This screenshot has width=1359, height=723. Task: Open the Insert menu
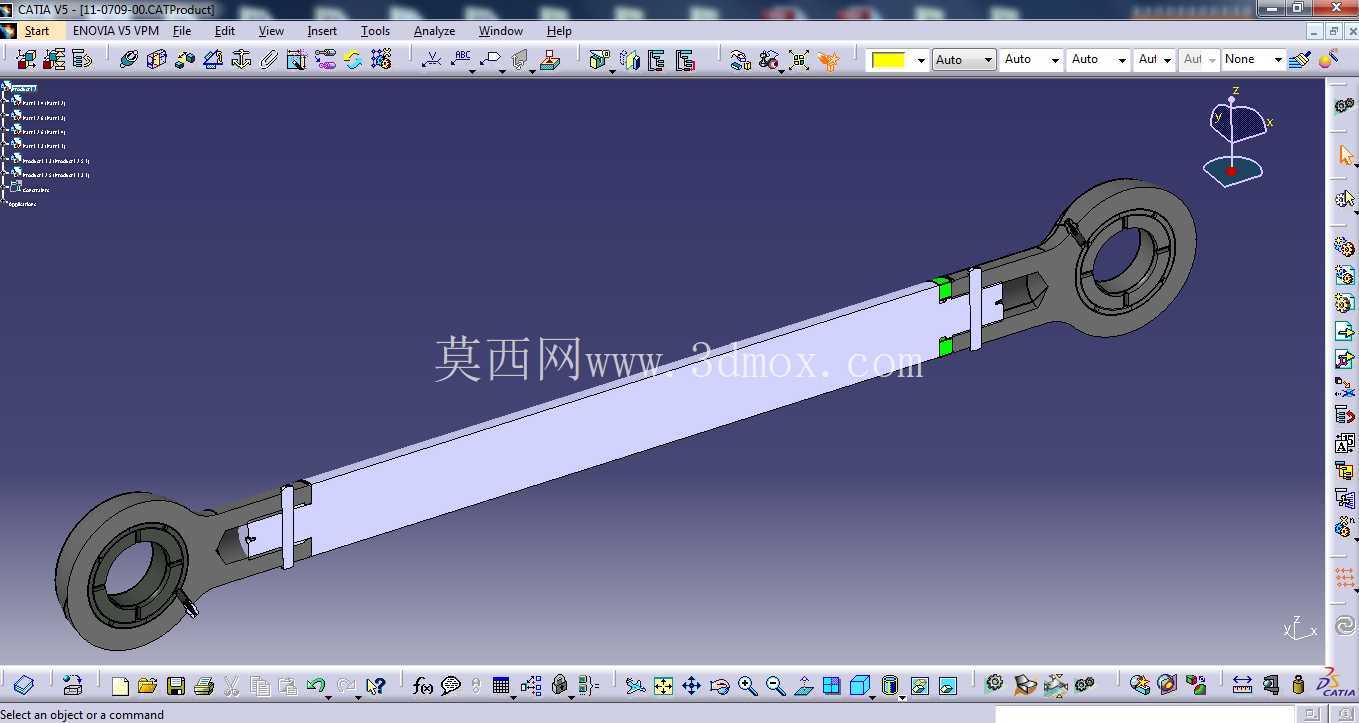click(x=322, y=31)
